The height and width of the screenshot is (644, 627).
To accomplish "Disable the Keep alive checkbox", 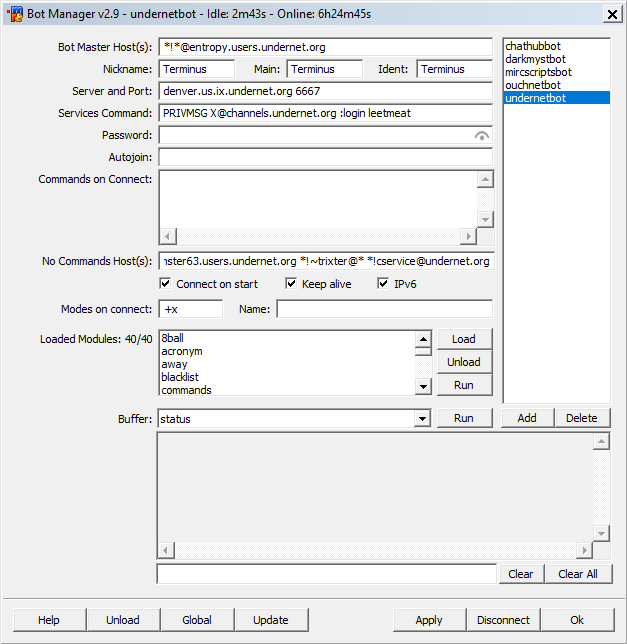I will click(291, 284).
